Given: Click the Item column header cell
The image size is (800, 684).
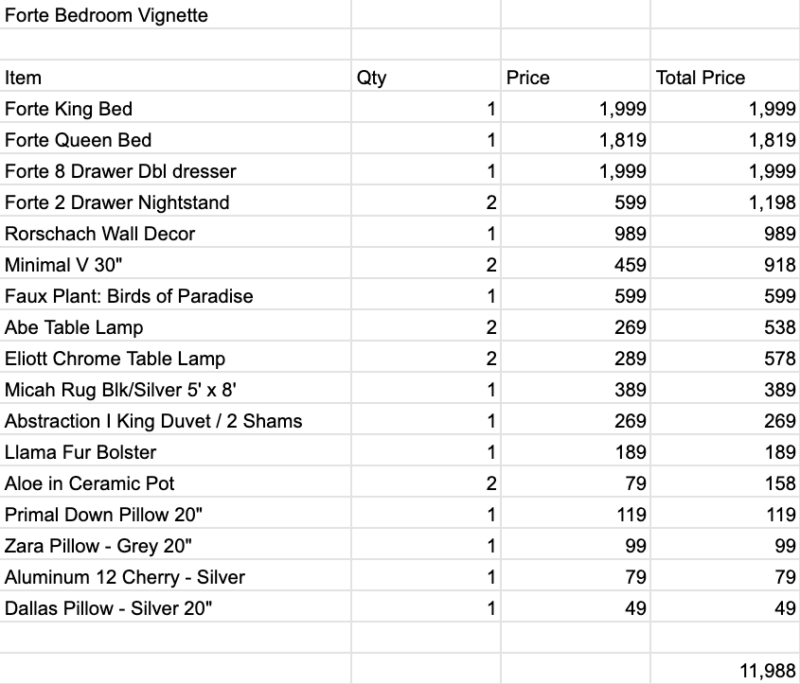Looking at the screenshot, I should 175,76.
